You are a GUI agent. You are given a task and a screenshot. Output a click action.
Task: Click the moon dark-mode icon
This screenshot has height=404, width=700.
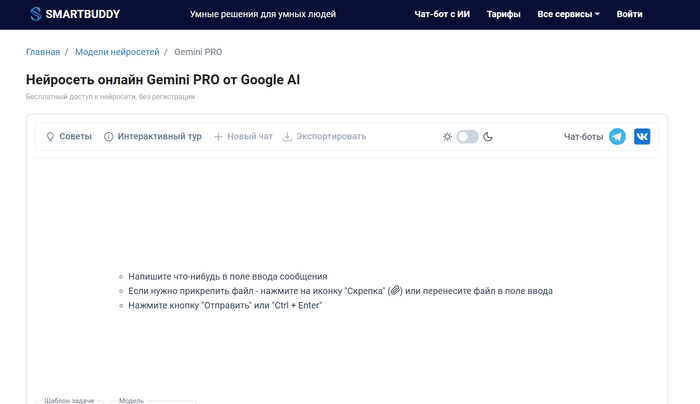[489, 136]
